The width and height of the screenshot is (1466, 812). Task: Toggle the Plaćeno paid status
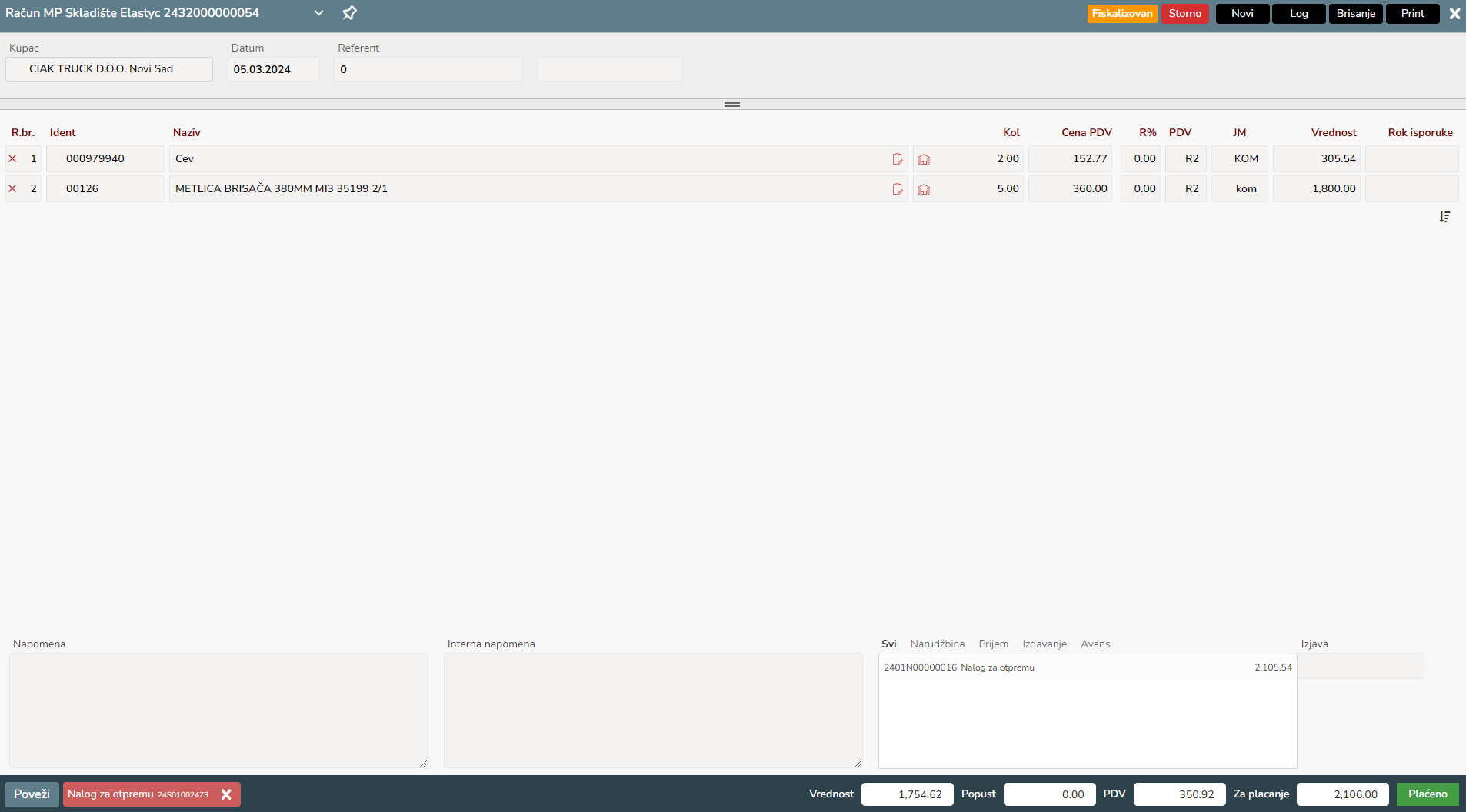point(1428,794)
